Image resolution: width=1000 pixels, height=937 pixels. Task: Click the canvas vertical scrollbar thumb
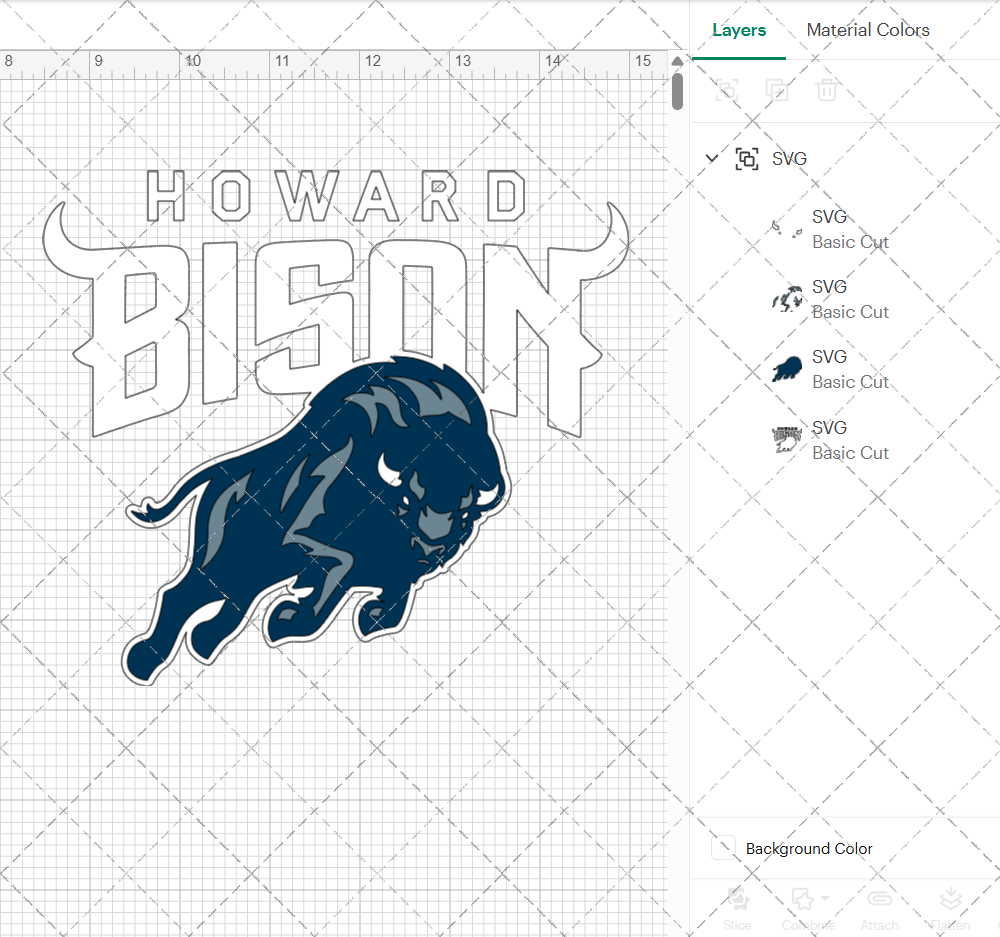677,91
